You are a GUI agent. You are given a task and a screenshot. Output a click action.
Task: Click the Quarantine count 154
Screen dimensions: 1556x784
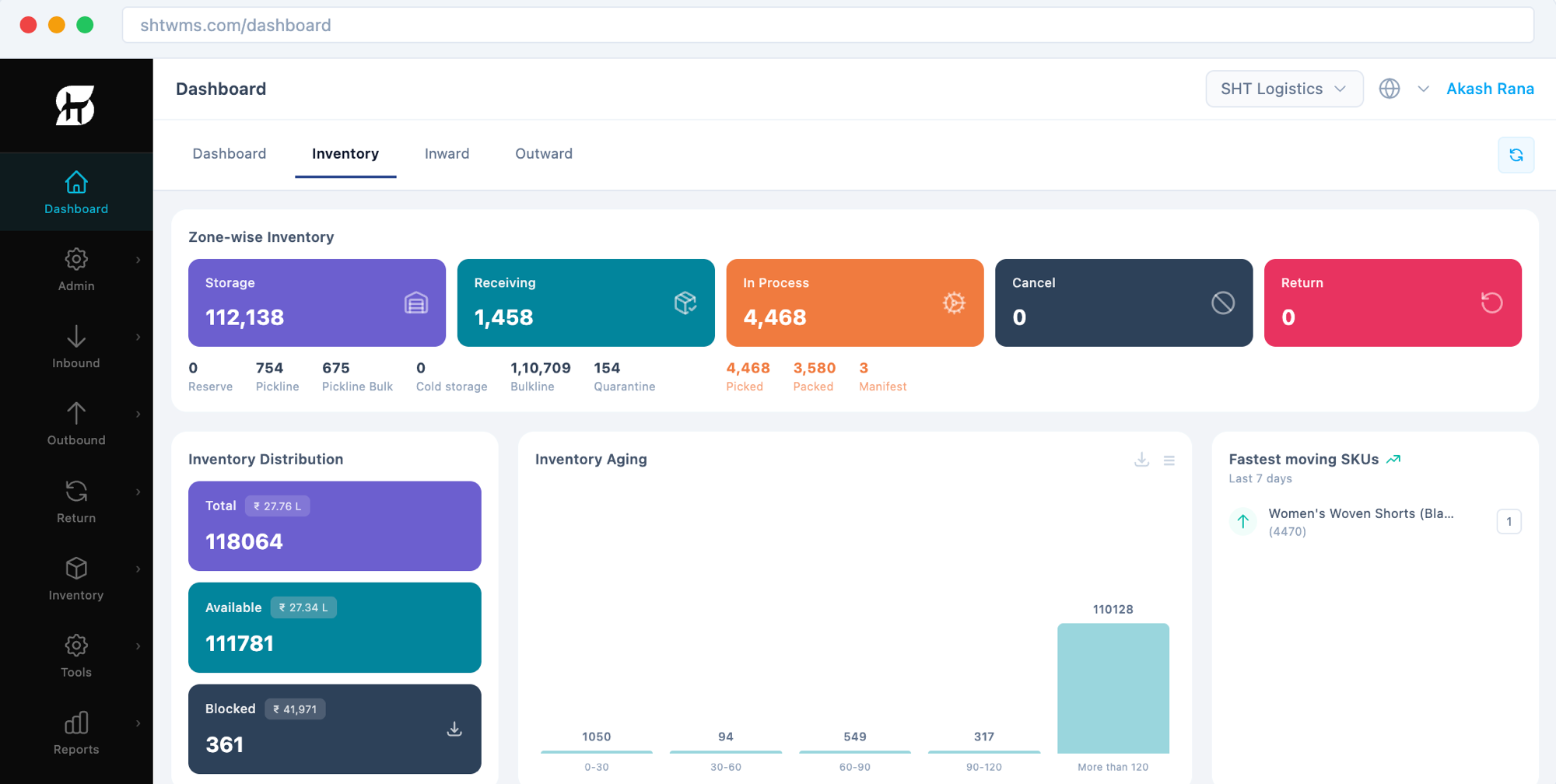[607, 368]
